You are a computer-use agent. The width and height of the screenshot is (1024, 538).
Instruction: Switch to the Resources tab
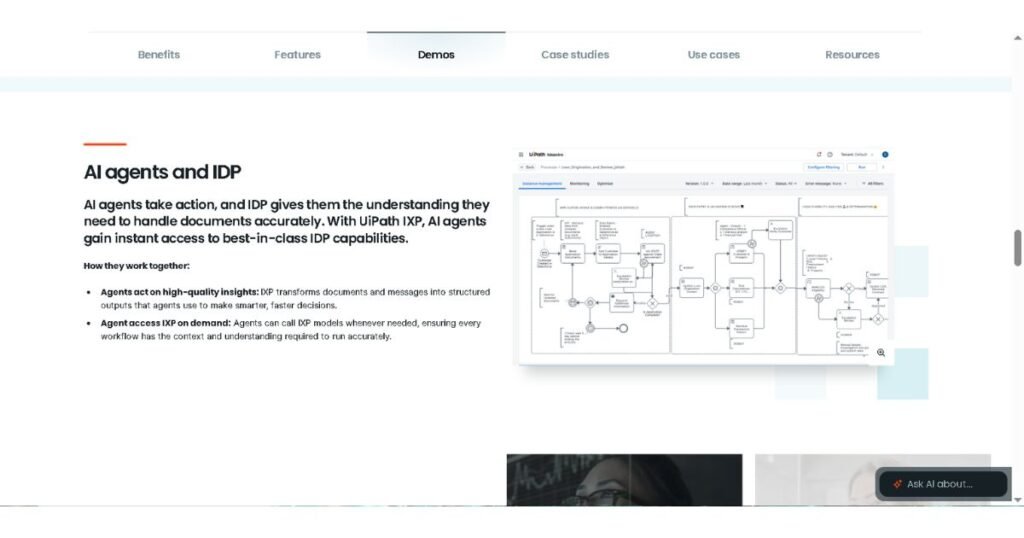click(x=852, y=55)
